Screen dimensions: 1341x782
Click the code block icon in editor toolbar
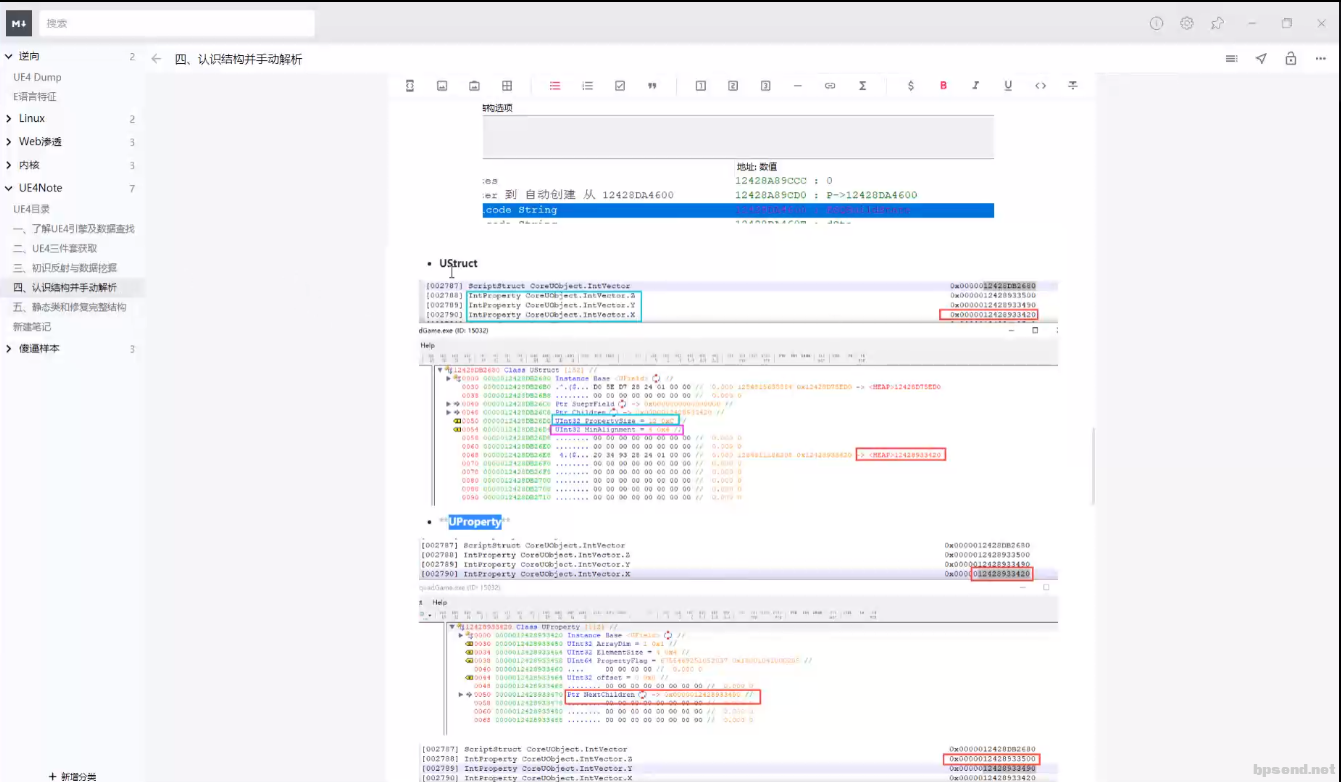point(410,86)
